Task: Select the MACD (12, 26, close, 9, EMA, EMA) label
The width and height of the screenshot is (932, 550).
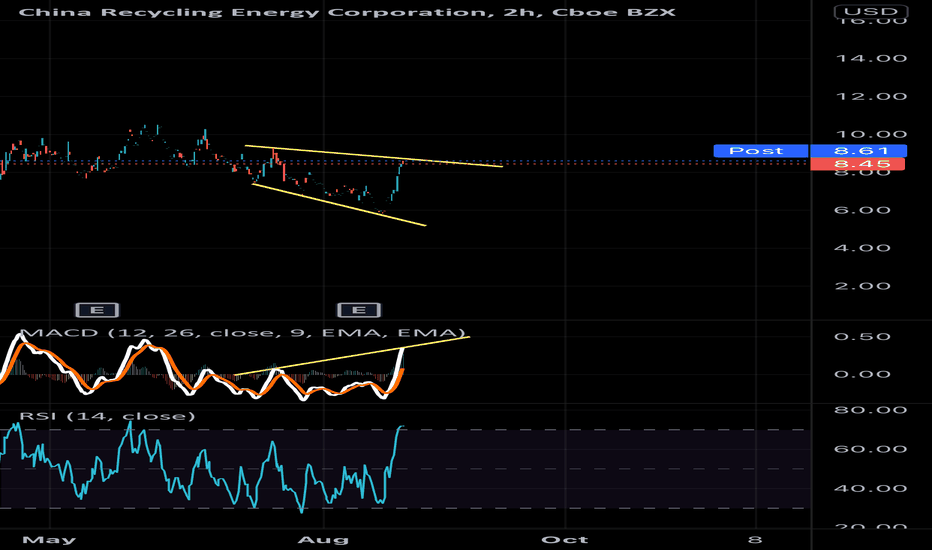Action: pyautogui.click(x=243, y=332)
